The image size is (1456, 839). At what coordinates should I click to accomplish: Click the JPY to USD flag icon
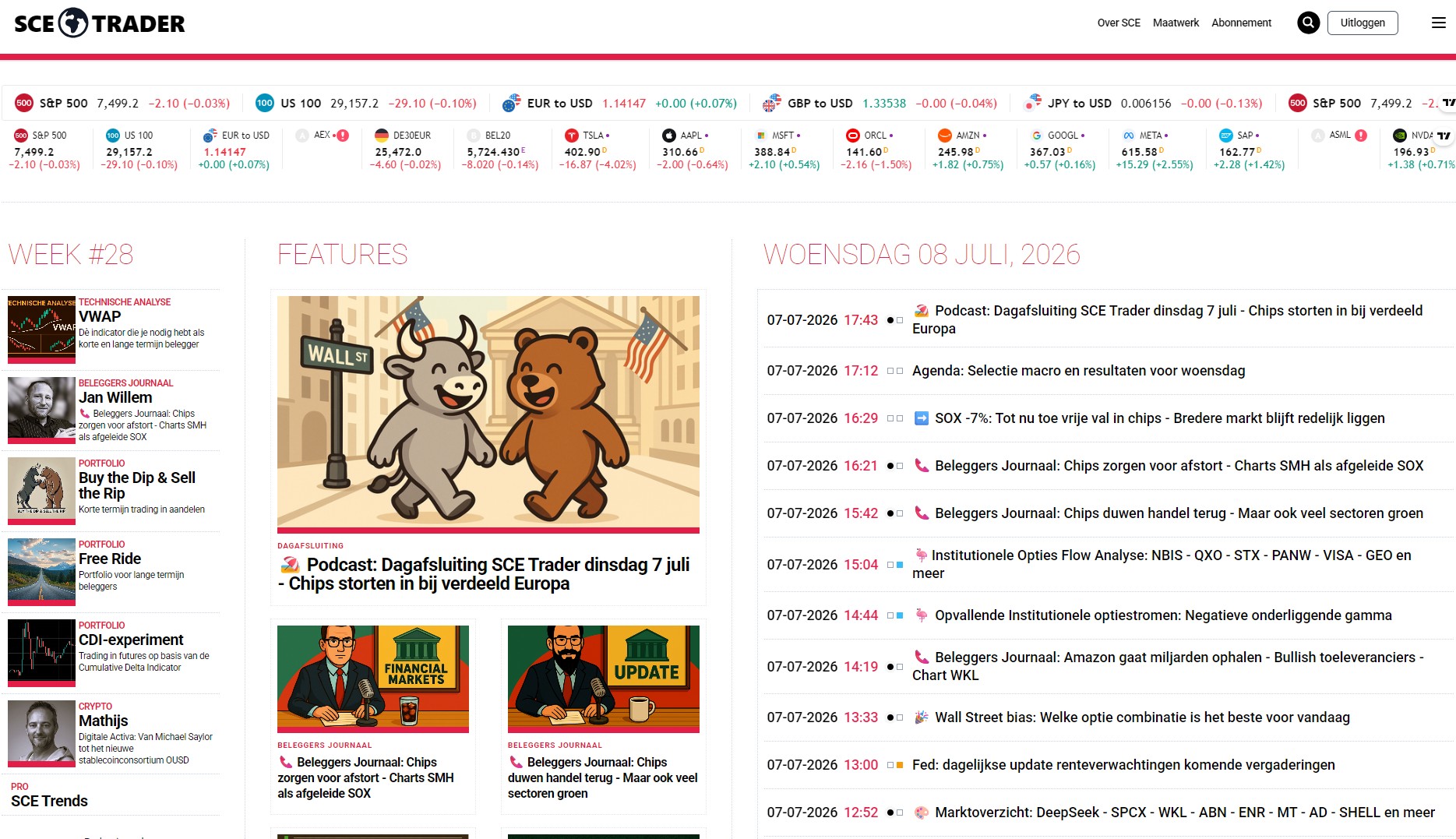tap(1032, 103)
